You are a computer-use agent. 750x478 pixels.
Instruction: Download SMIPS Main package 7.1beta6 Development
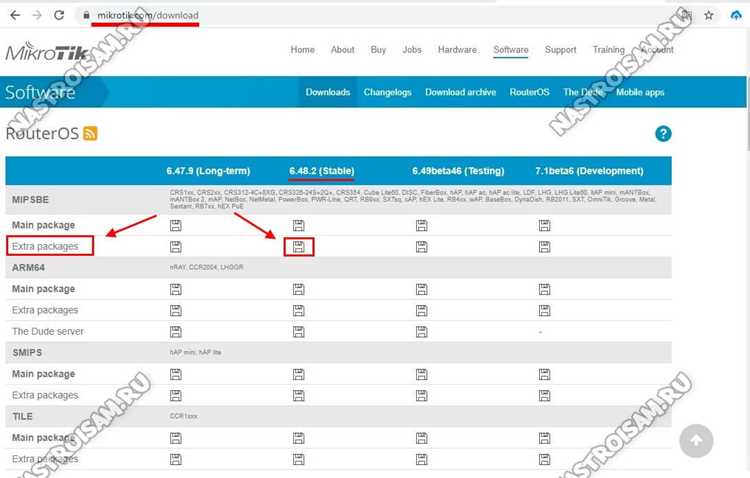point(544,374)
